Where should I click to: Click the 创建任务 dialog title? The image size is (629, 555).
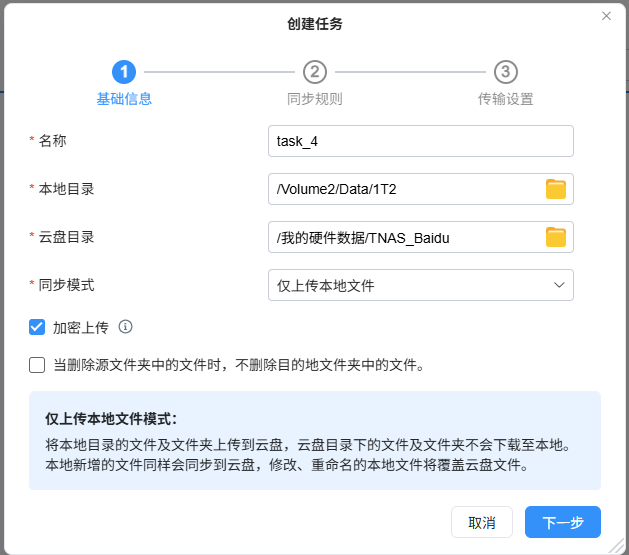click(315, 24)
